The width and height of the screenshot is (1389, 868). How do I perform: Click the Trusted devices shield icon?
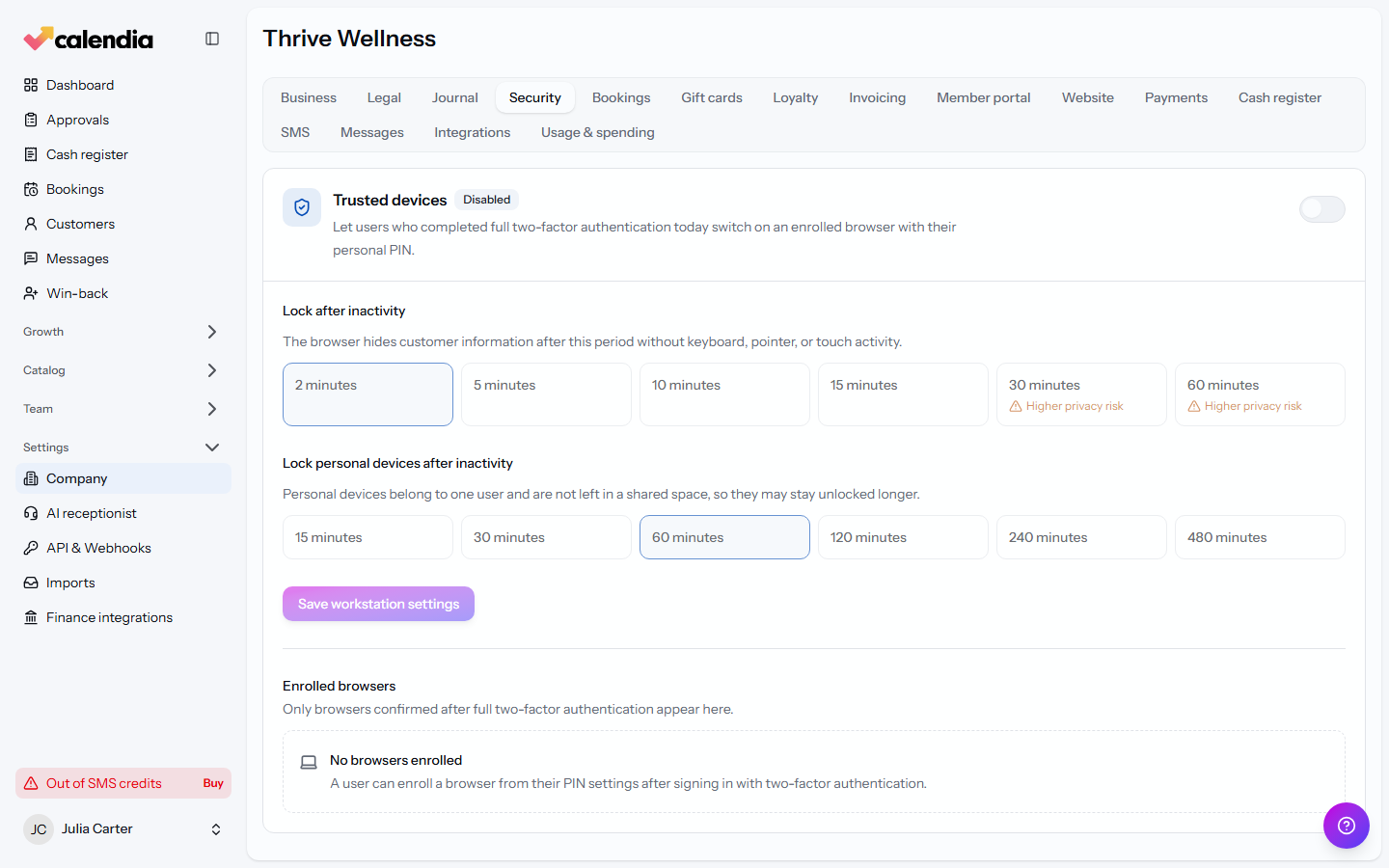click(302, 207)
